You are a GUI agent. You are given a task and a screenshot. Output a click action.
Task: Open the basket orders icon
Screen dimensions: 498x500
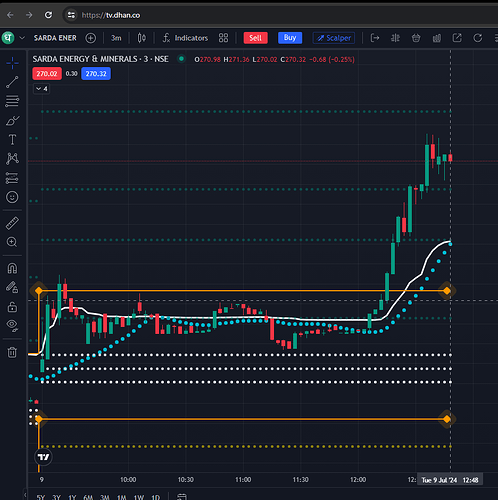tap(416, 38)
